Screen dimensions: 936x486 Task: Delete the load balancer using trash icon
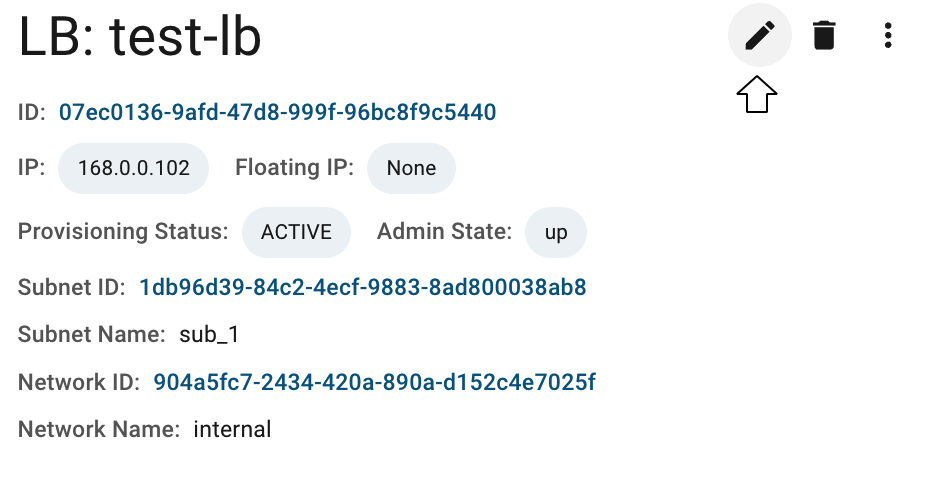pos(824,35)
